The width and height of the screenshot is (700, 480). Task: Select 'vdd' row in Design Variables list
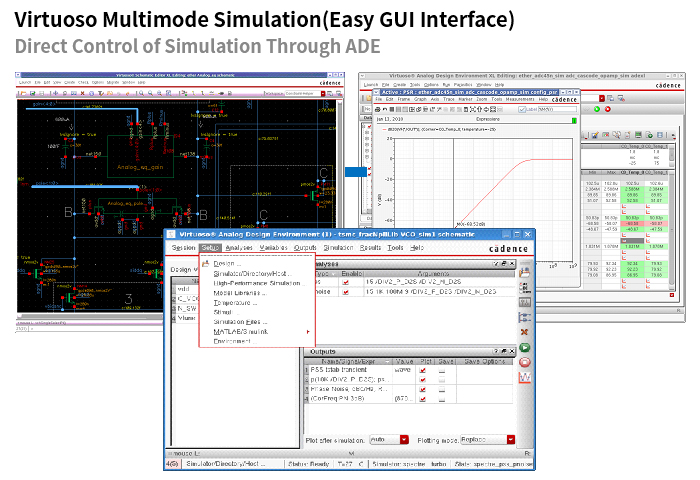click(187, 289)
